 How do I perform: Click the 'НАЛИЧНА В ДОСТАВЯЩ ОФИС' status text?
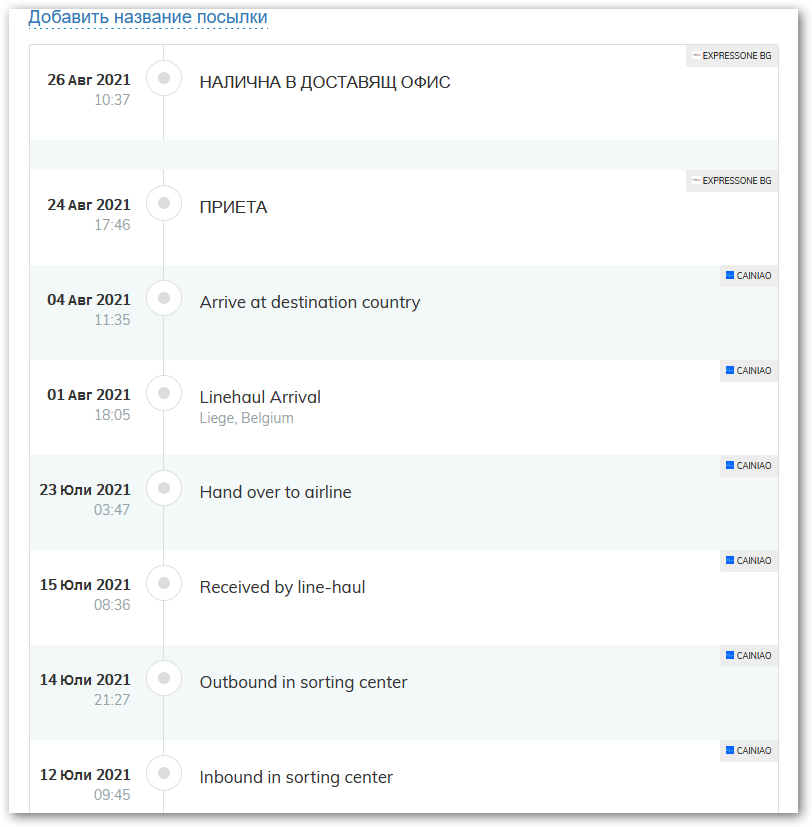(x=325, y=82)
